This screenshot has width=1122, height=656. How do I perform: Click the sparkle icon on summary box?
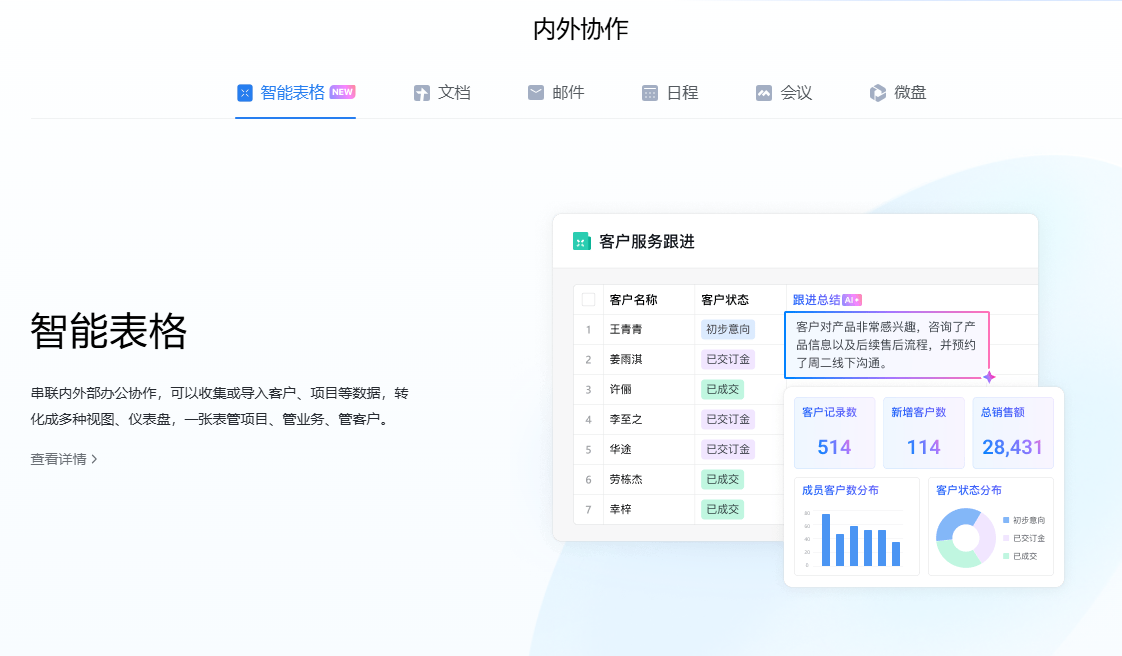click(989, 377)
